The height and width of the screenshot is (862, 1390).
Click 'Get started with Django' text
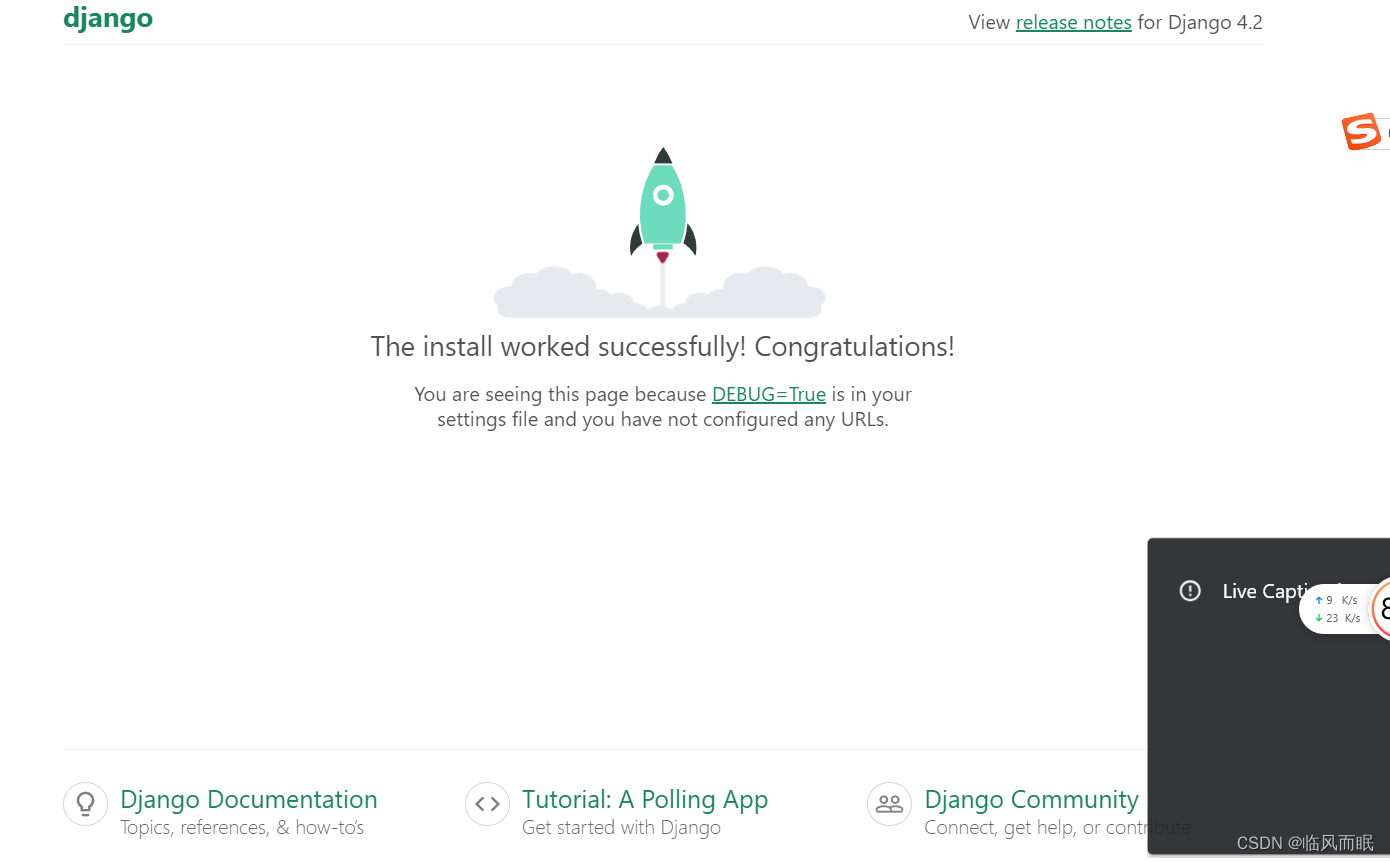621,828
